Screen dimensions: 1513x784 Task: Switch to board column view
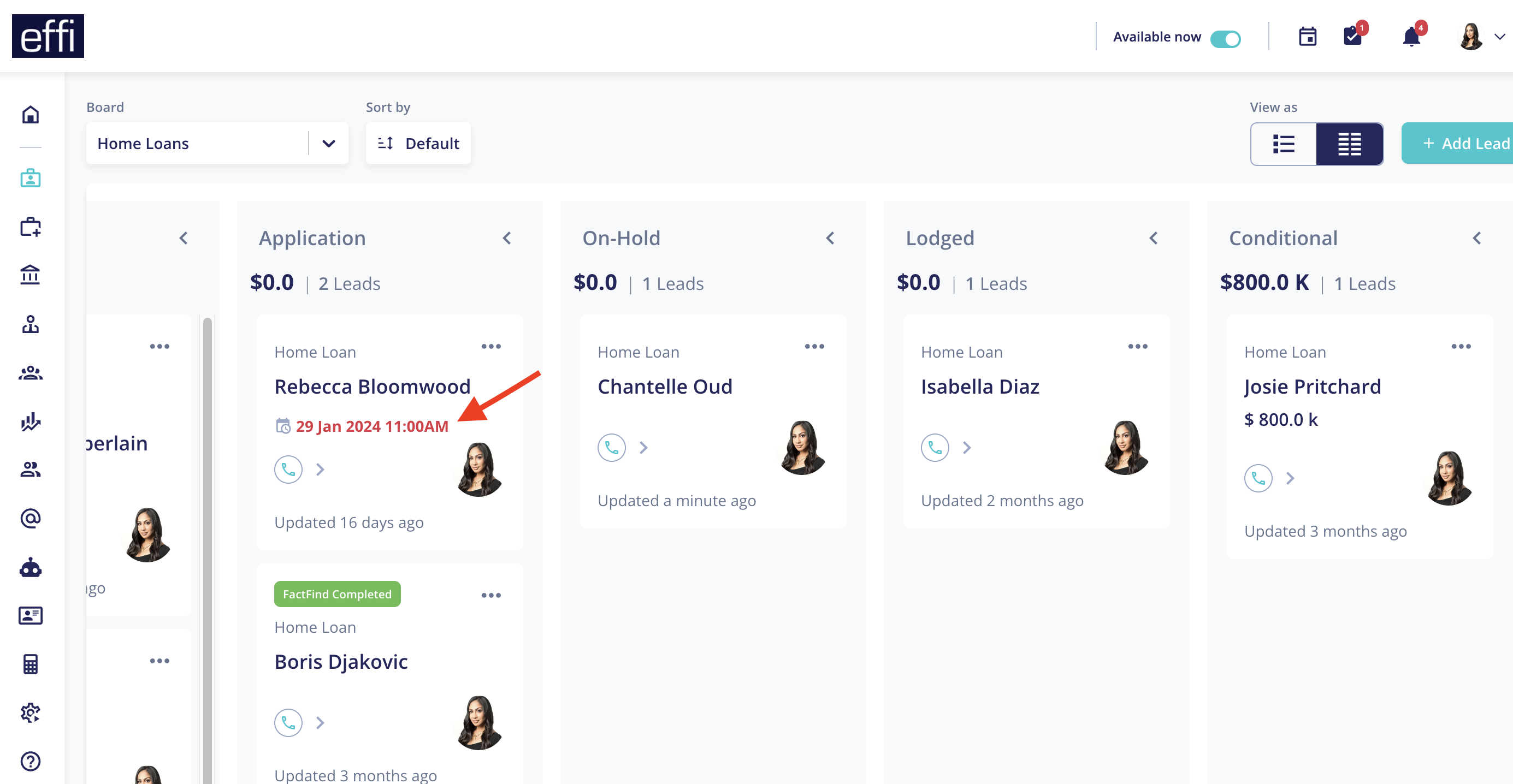(x=1349, y=144)
